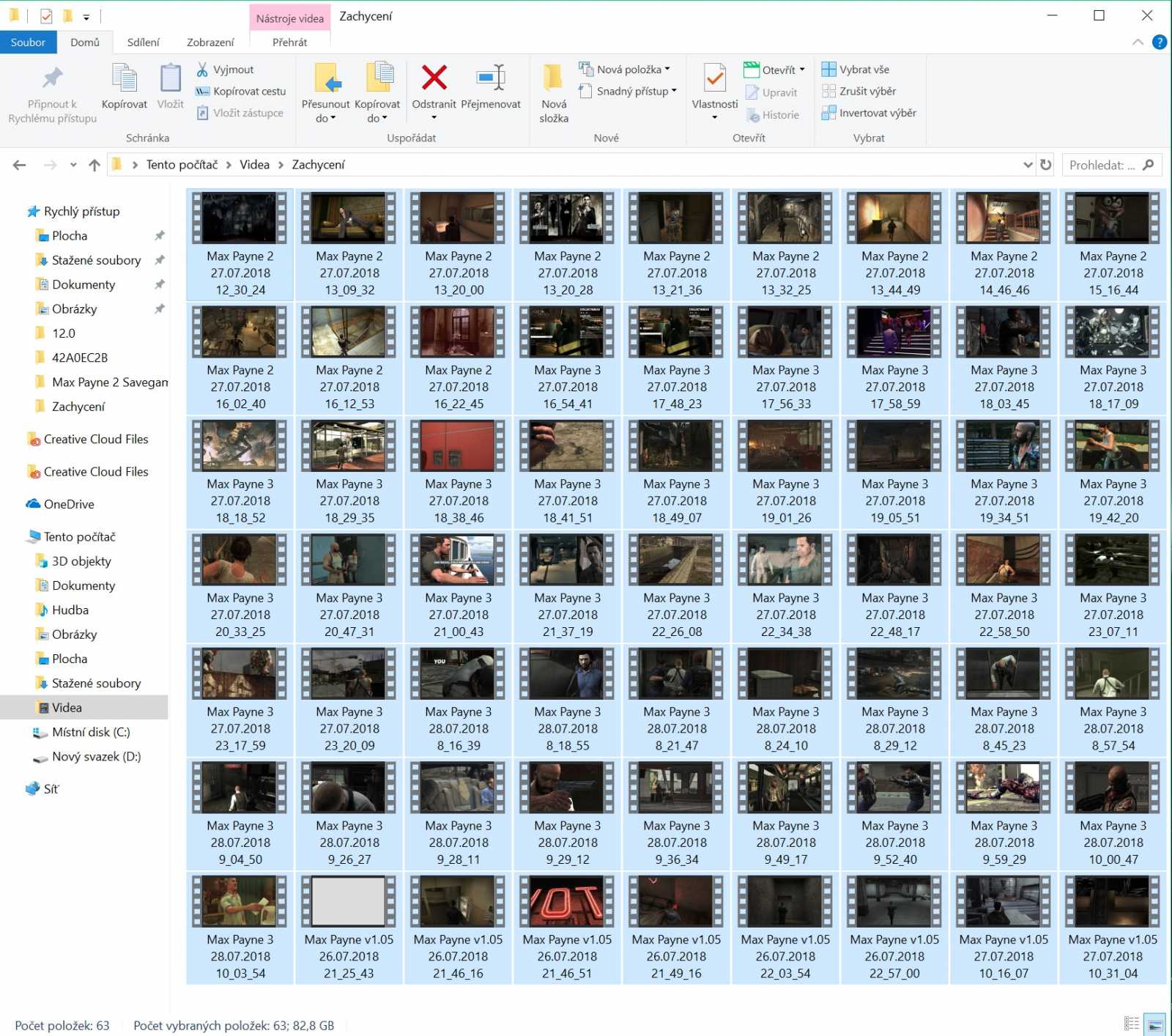The height and width of the screenshot is (1036, 1172).
Task: Click Zrušit výběr (deselect all)
Action: pos(858,92)
